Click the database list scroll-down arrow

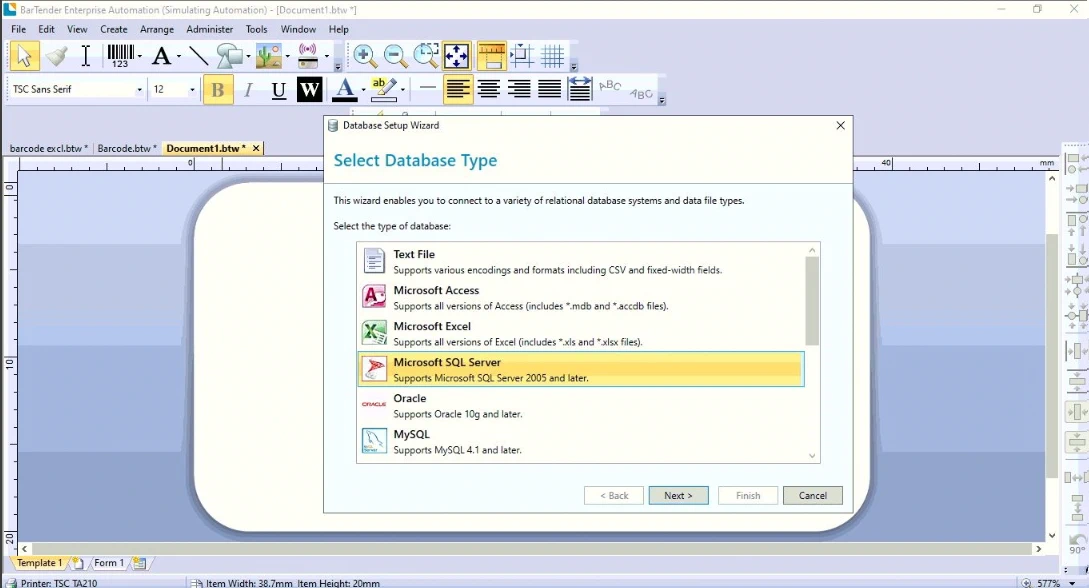point(812,456)
